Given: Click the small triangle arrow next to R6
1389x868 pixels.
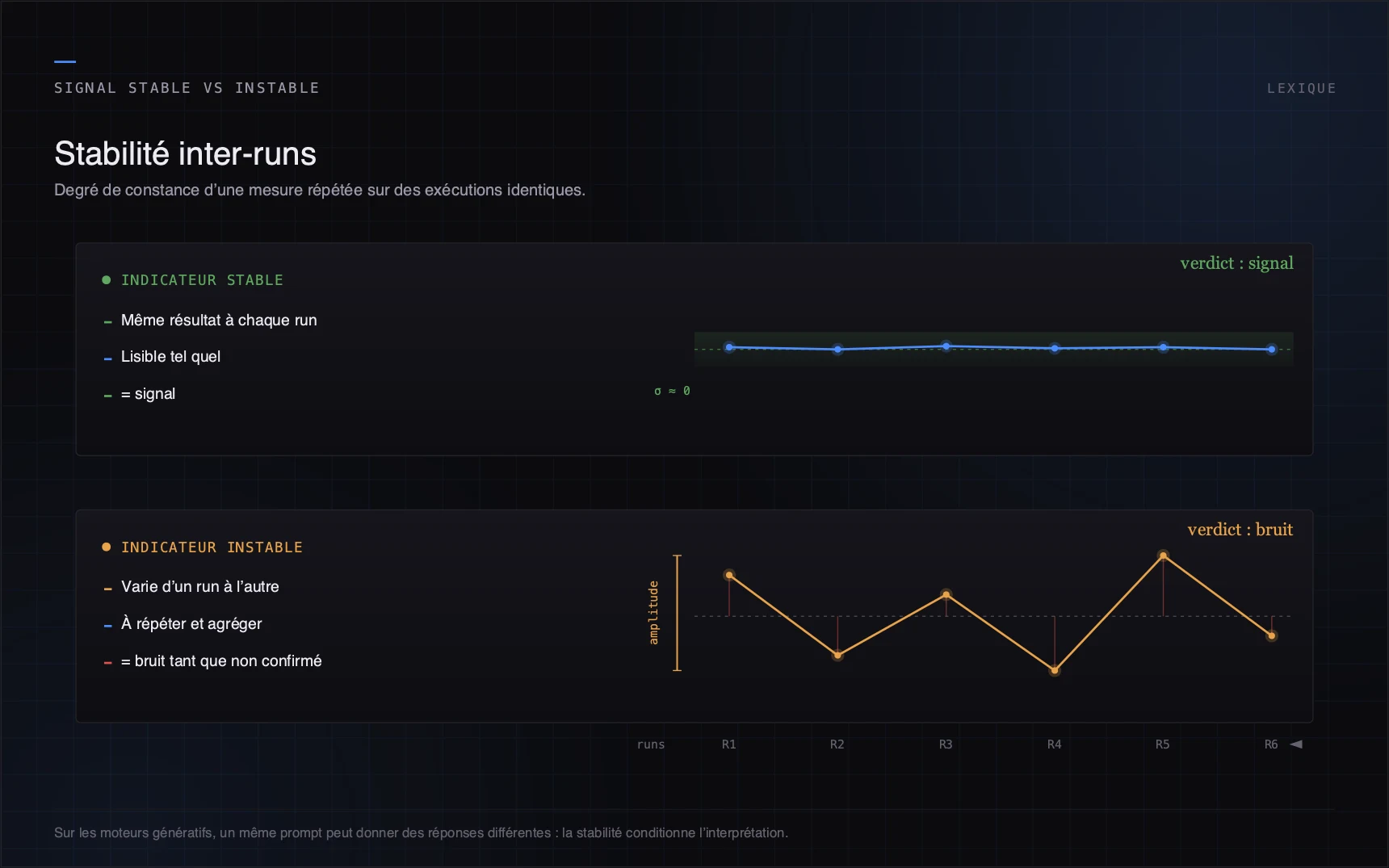Looking at the screenshot, I should coord(1296,744).
